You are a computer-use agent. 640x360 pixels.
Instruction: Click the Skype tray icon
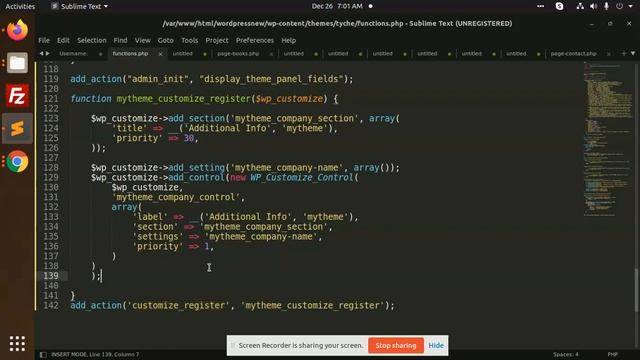pyautogui.click(x=560, y=6)
